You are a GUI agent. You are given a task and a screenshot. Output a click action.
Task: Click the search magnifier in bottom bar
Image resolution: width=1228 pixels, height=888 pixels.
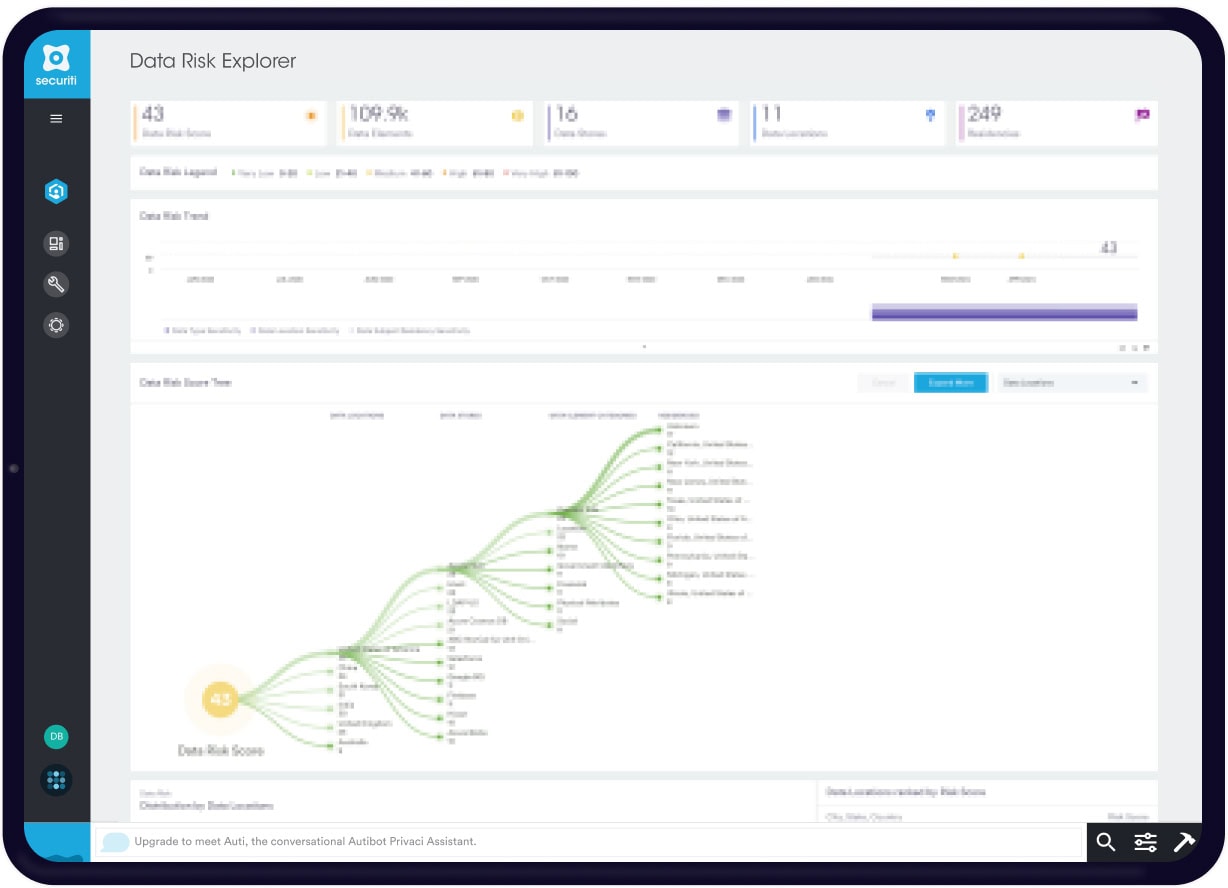pos(1105,842)
